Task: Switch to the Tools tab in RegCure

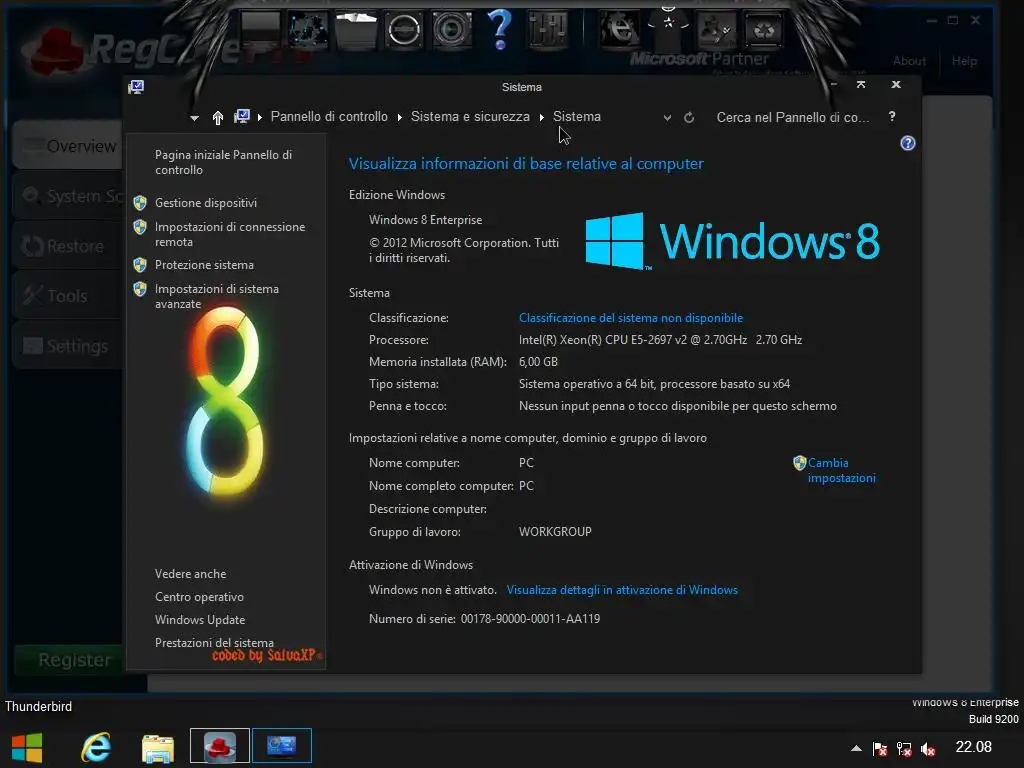Action: point(67,296)
